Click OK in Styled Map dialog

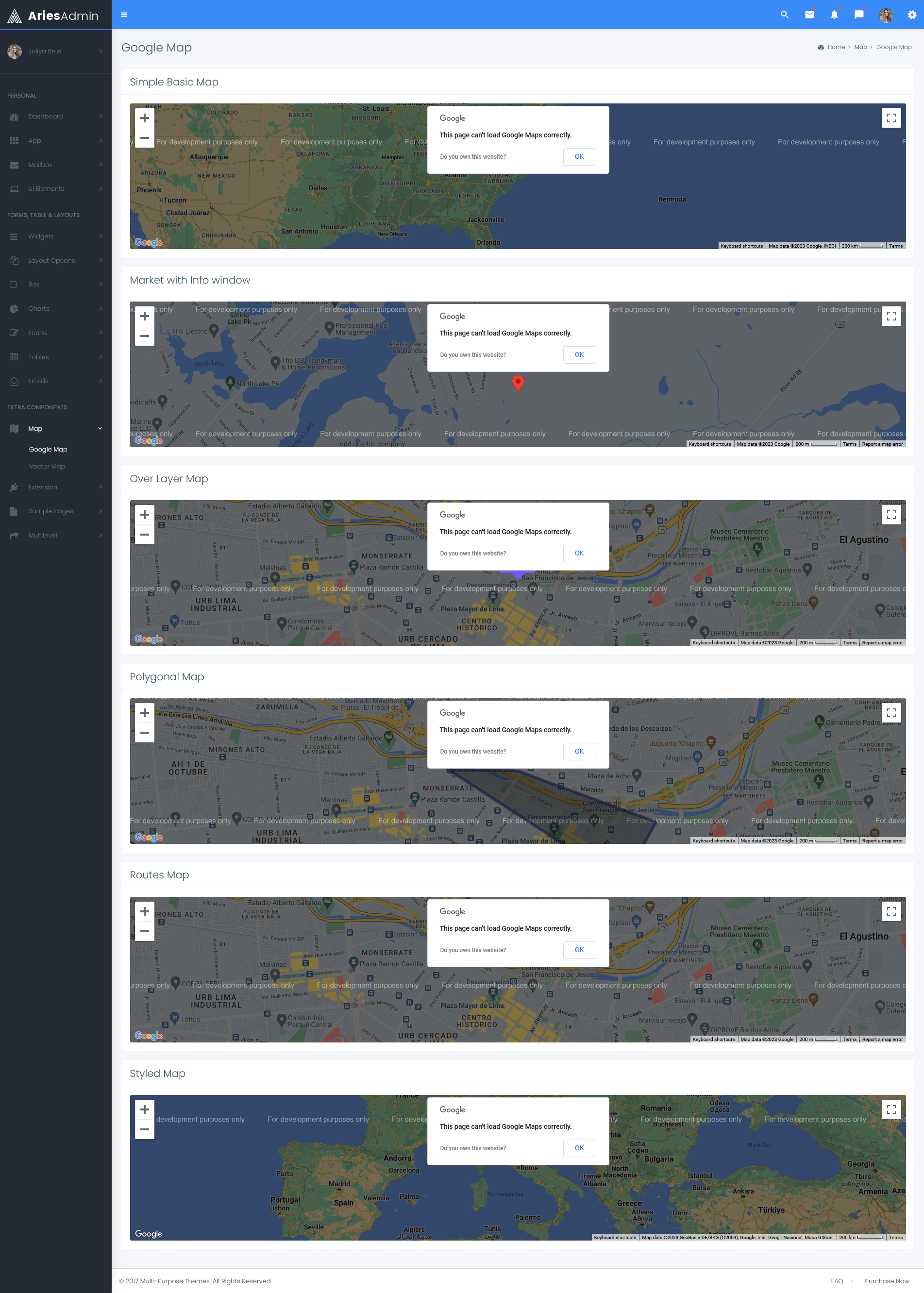579,1148
